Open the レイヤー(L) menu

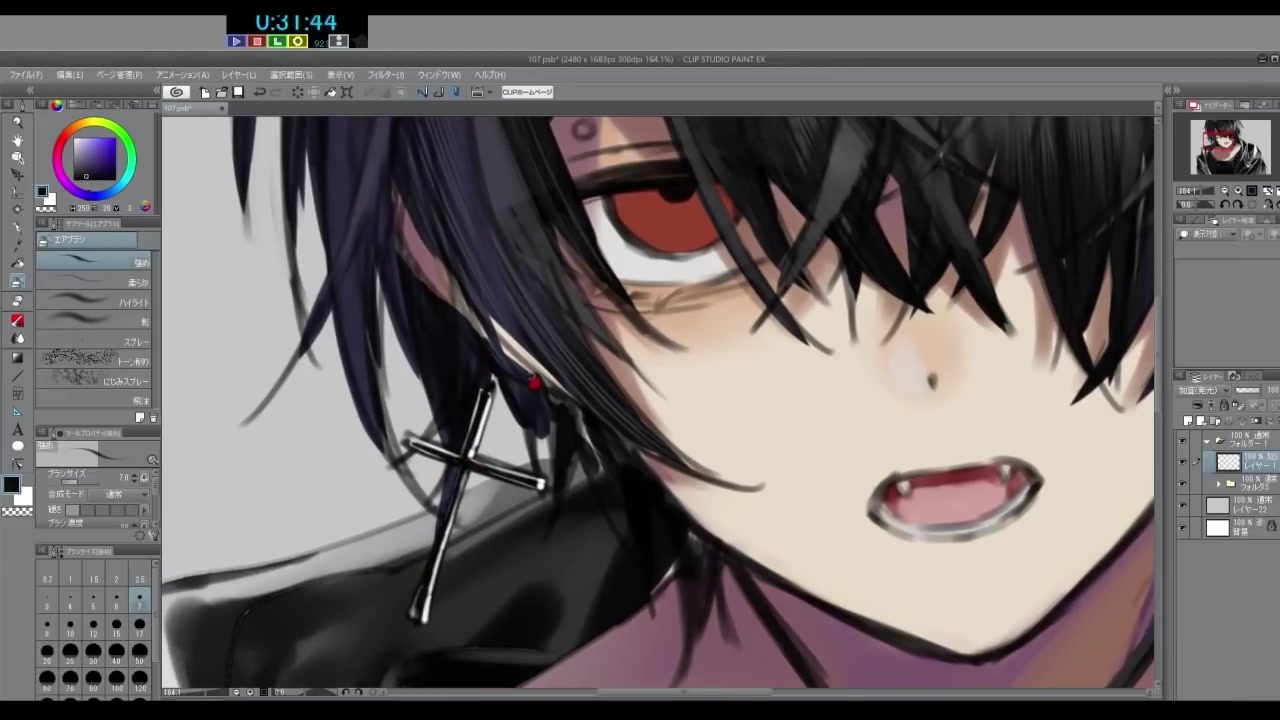tap(239, 75)
